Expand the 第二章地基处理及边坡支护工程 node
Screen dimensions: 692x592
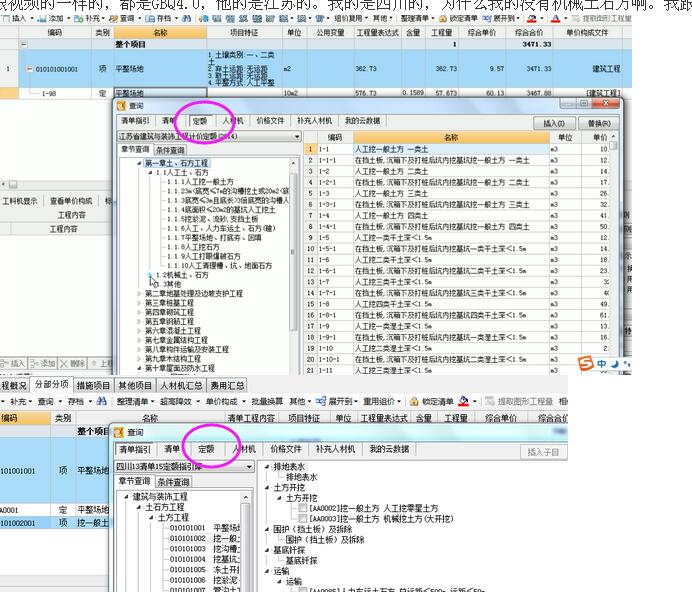point(139,294)
